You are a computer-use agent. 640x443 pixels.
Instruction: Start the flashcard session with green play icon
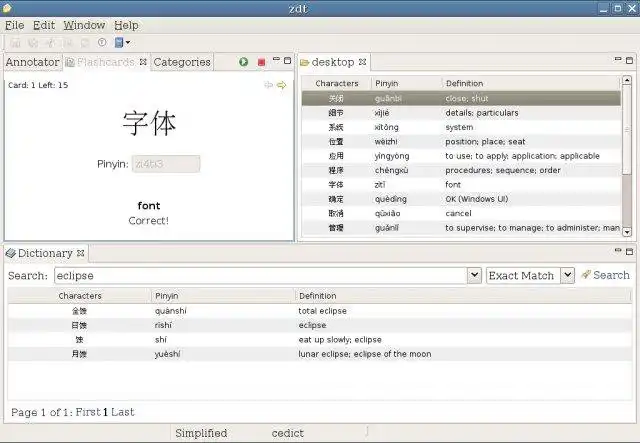(243, 62)
